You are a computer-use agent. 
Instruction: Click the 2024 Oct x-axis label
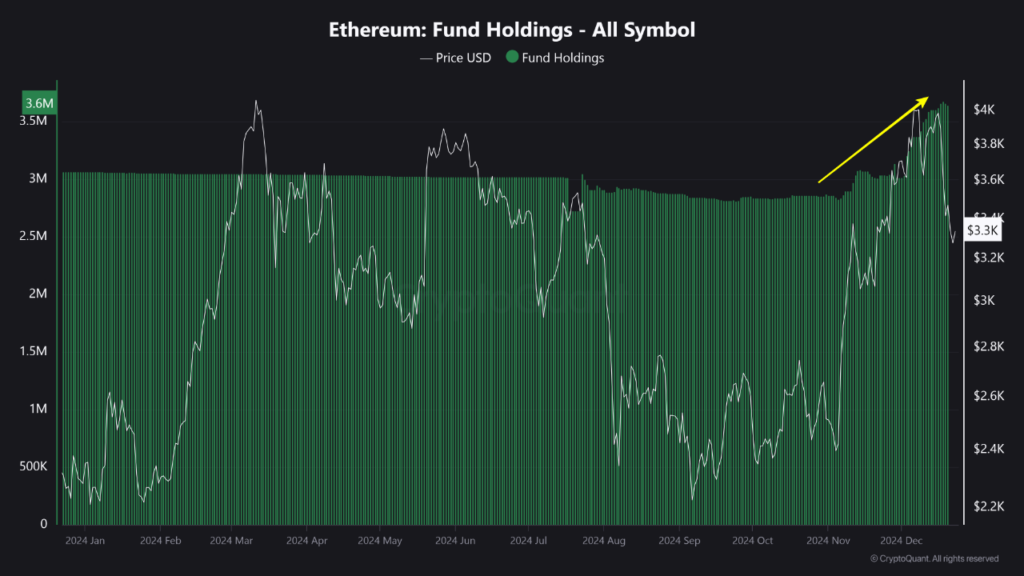pyautogui.click(x=751, y=540)
